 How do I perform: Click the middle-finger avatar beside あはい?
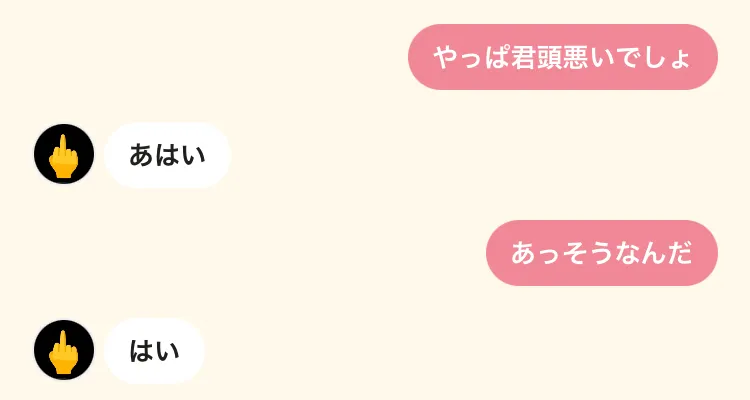64,154
